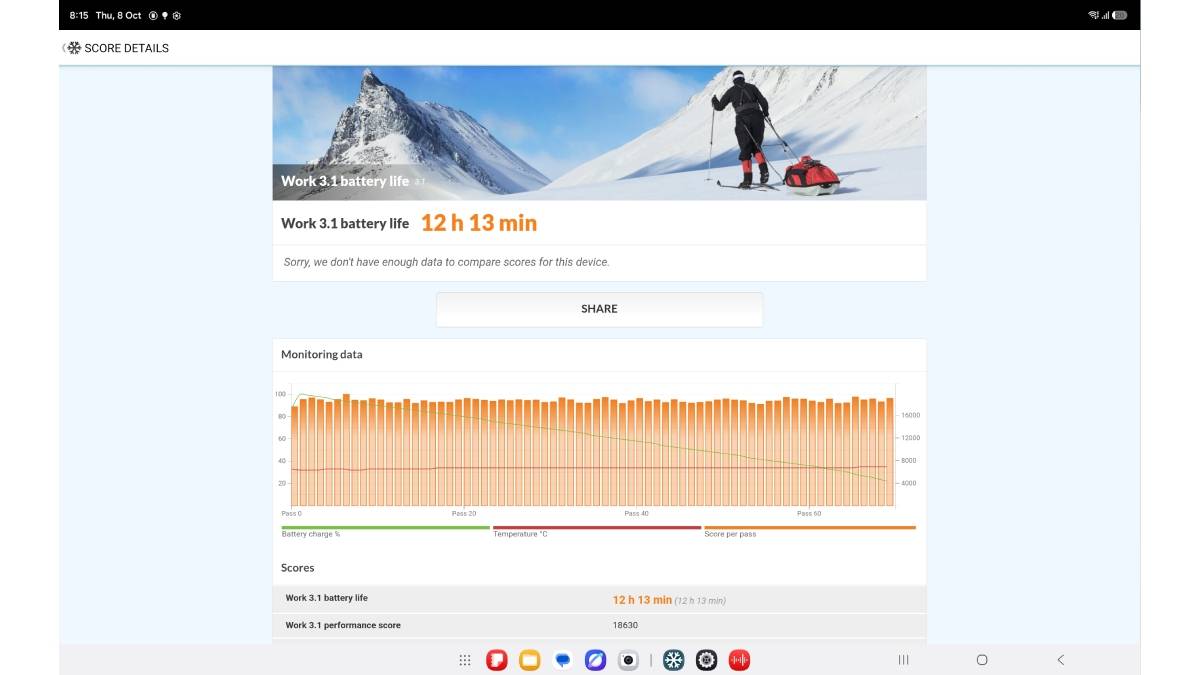Tap the skier mountain banner image
Viewport: 1200px width, 675px height.
point(599,133)
